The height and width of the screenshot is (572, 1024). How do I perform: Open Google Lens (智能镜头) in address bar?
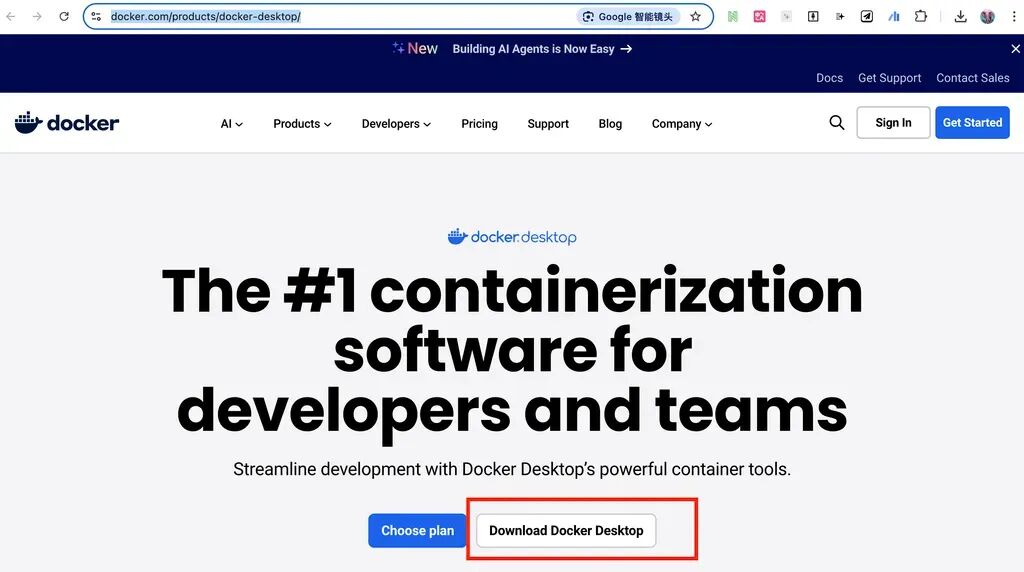[x=628, y=16]
